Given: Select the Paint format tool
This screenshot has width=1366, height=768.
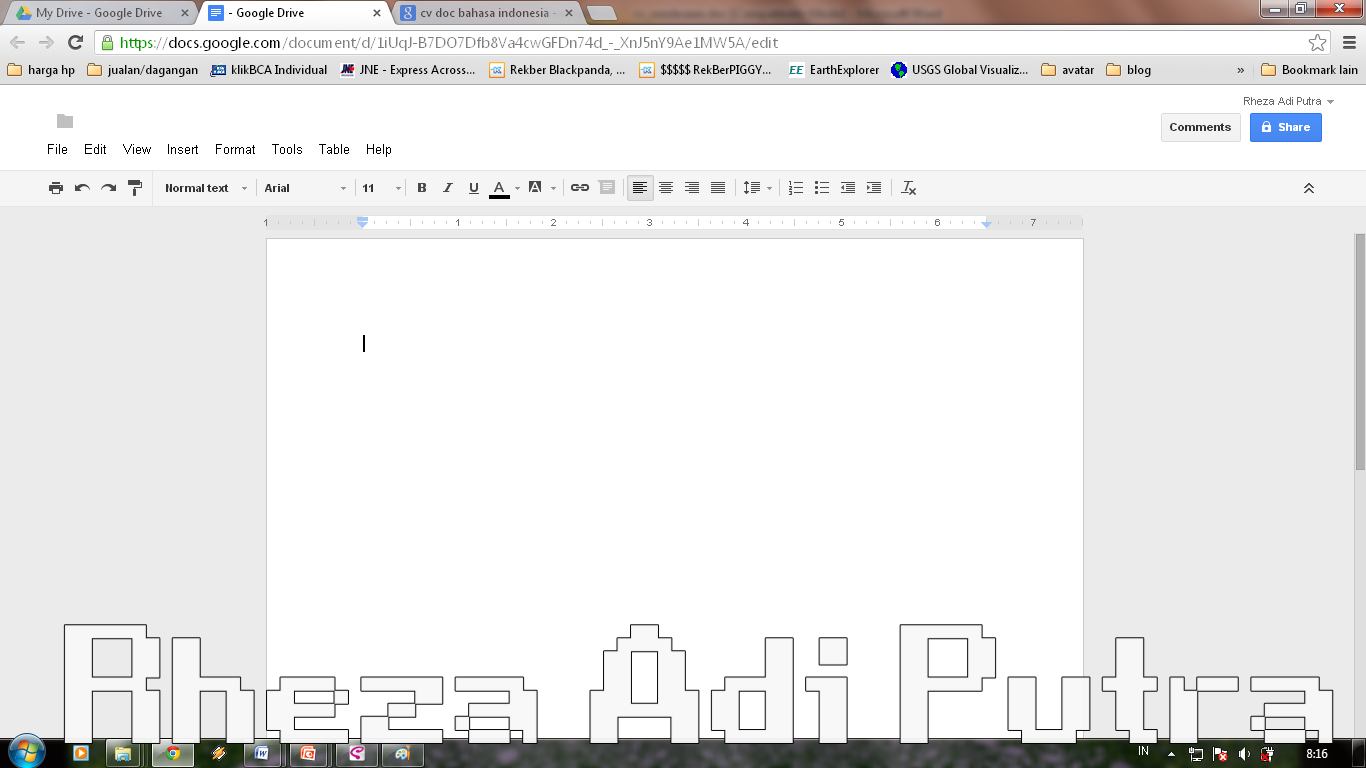Looking at the screenshot, I should click(x=135, y=188).
